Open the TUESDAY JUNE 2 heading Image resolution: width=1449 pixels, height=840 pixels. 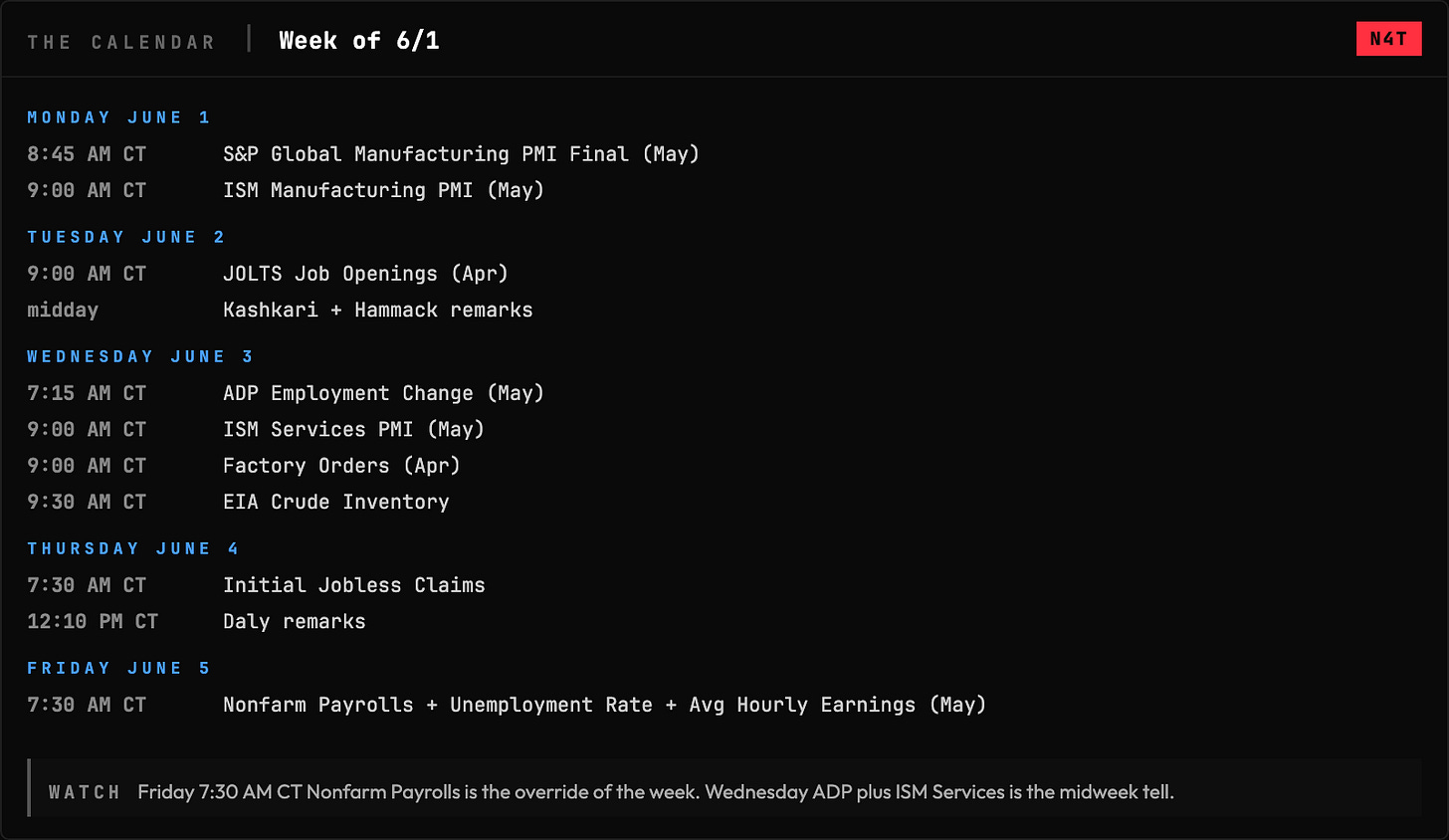click(125, 237)
